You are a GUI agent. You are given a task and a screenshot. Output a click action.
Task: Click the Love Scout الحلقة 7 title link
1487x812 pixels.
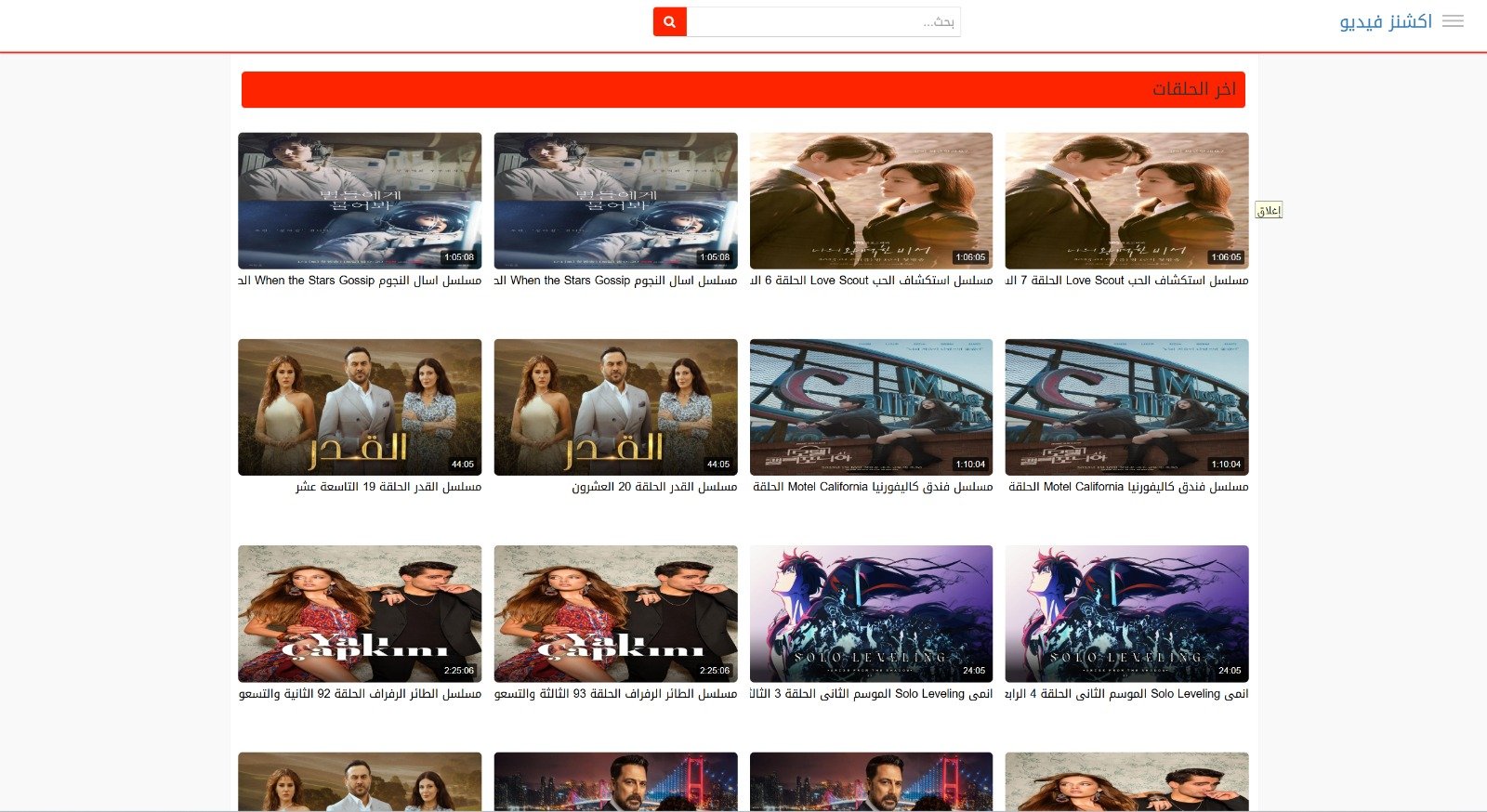[x=1126, y=281]
